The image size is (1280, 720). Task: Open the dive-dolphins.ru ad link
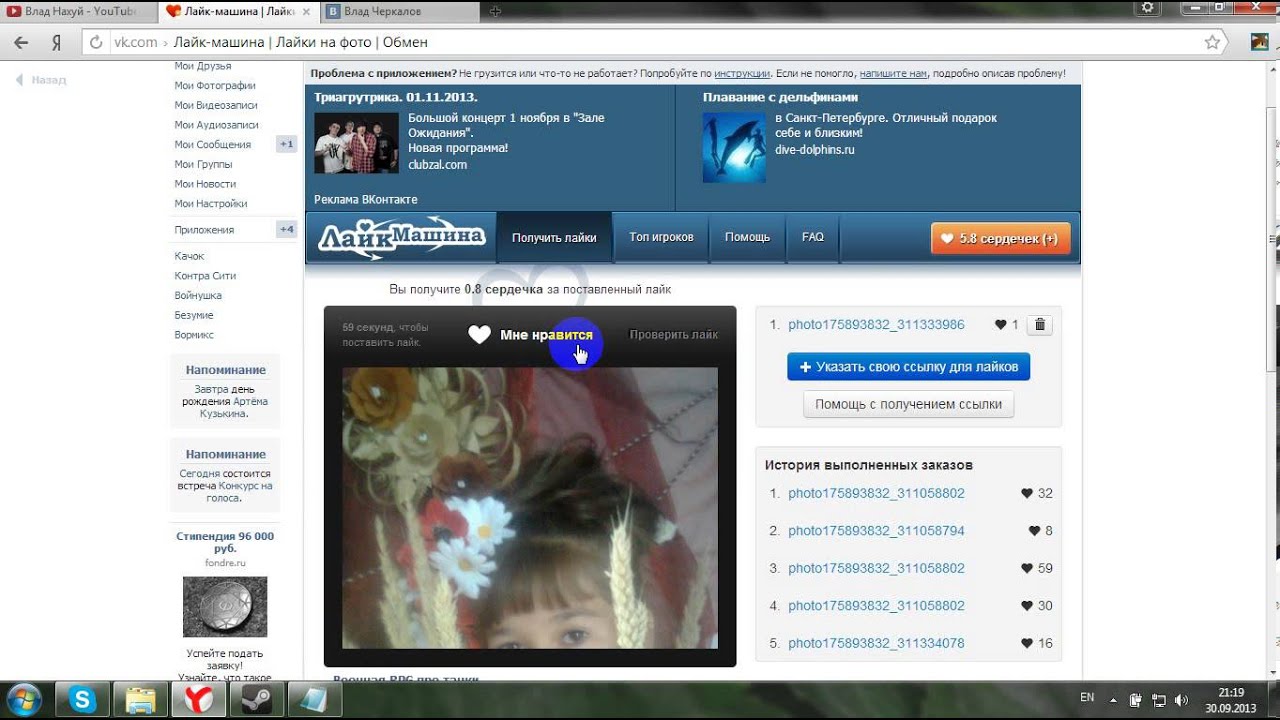[815, 150]
